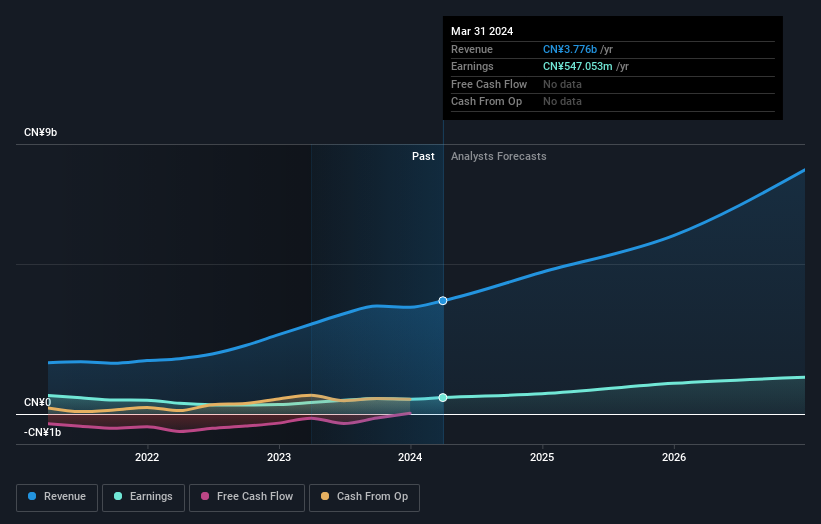The width and height of the screenshot is (821, 524).
Task: Toggle the Cash From Op legend button
Action: [364, 497]
